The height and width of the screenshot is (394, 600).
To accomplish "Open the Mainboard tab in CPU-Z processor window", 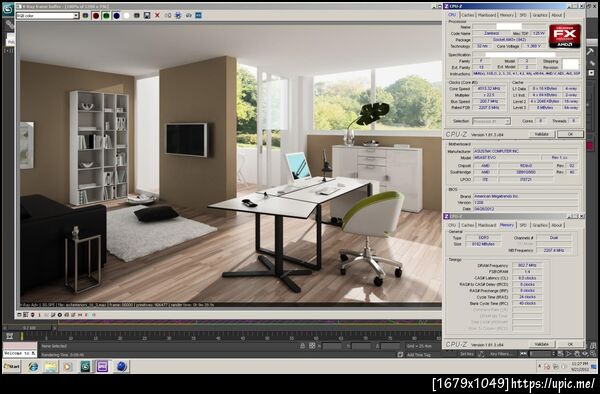I will coord(487,15).
